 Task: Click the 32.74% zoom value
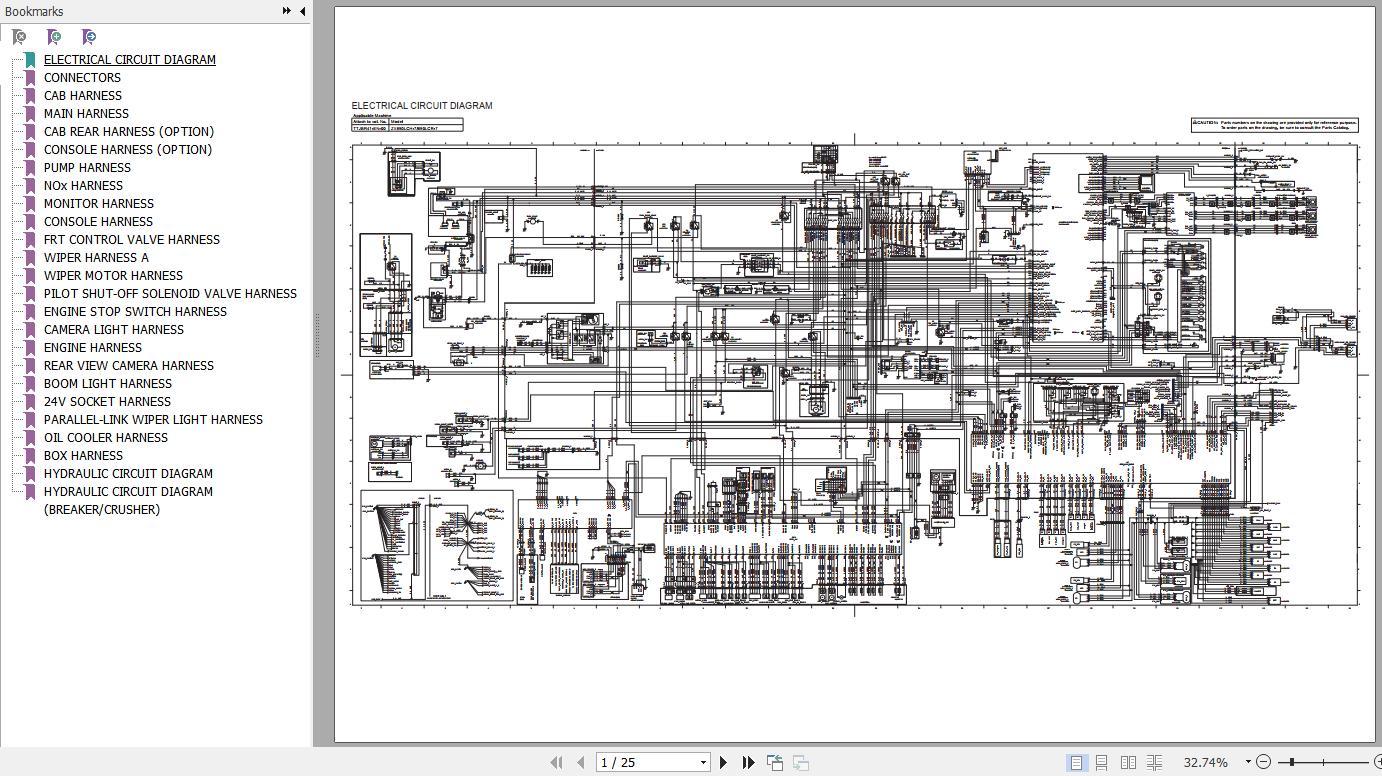(x=1205, y=762)
